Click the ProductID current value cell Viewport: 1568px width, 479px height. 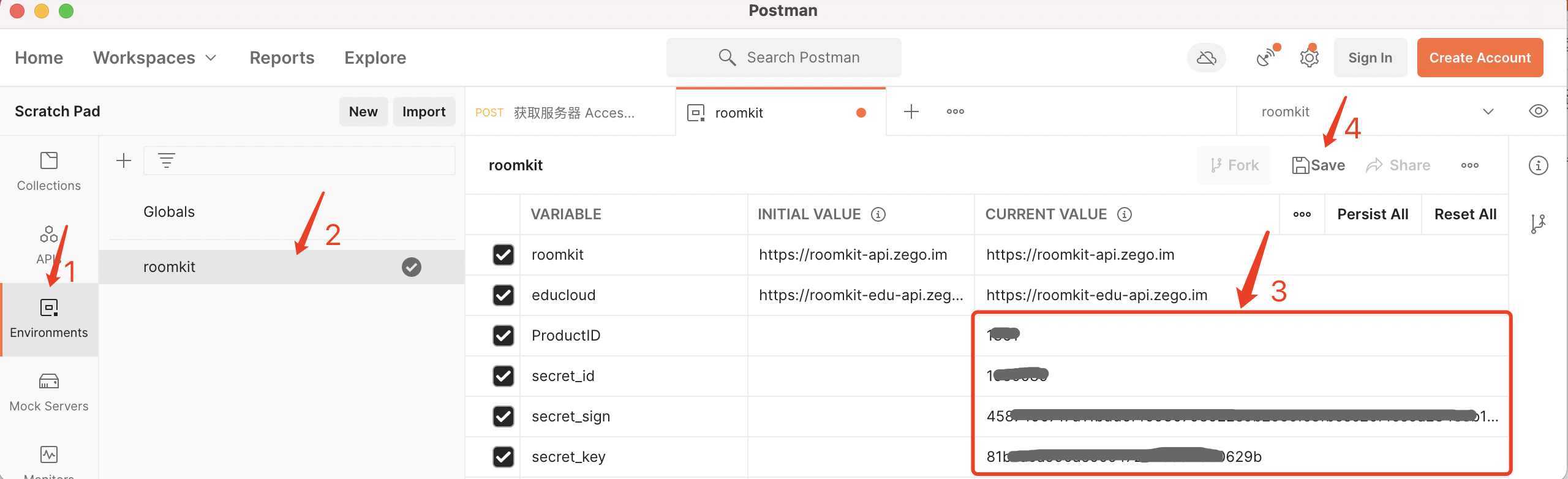click(1241, 336)
